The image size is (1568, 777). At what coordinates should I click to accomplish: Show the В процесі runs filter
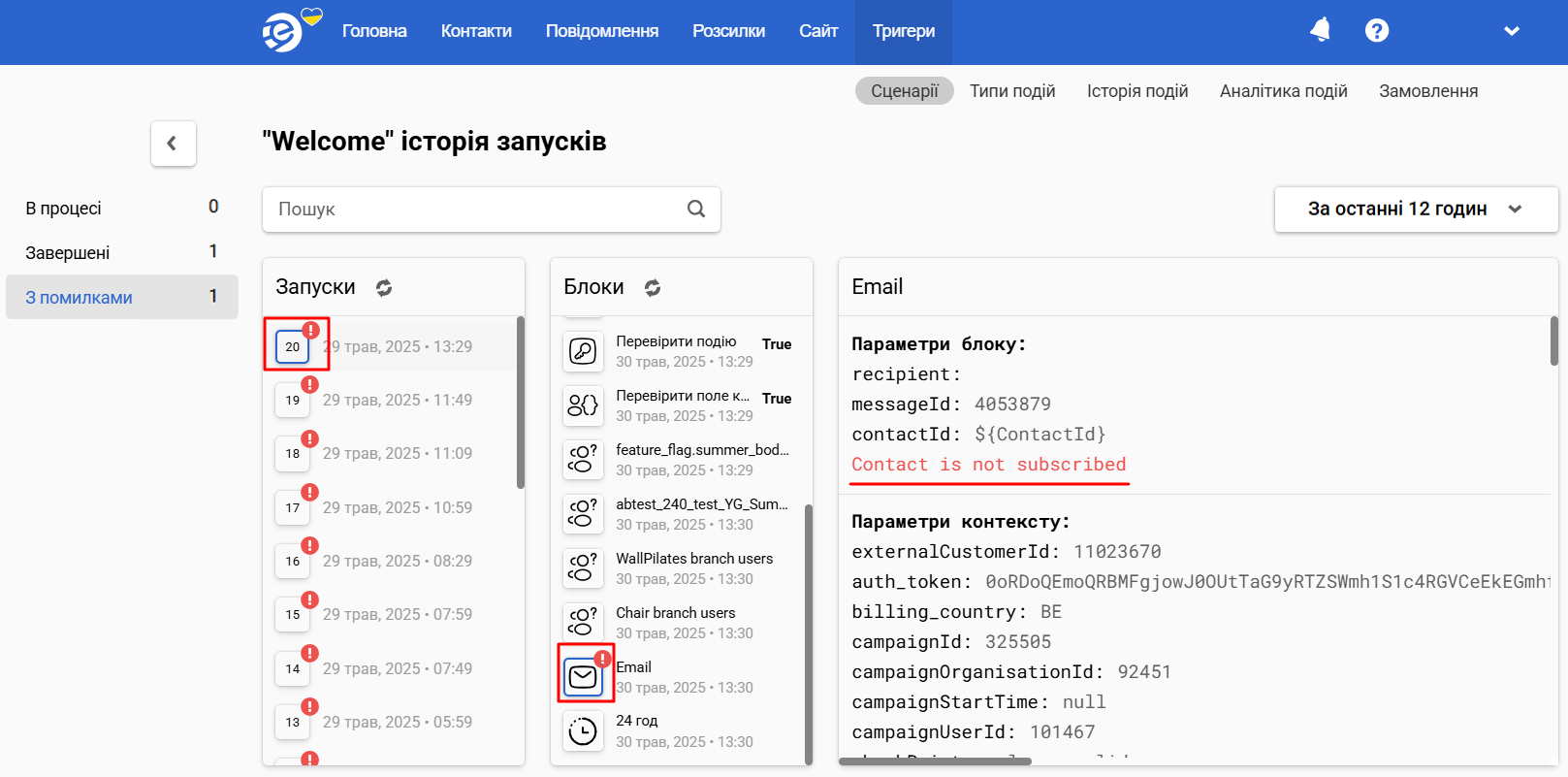coord(122,208)
